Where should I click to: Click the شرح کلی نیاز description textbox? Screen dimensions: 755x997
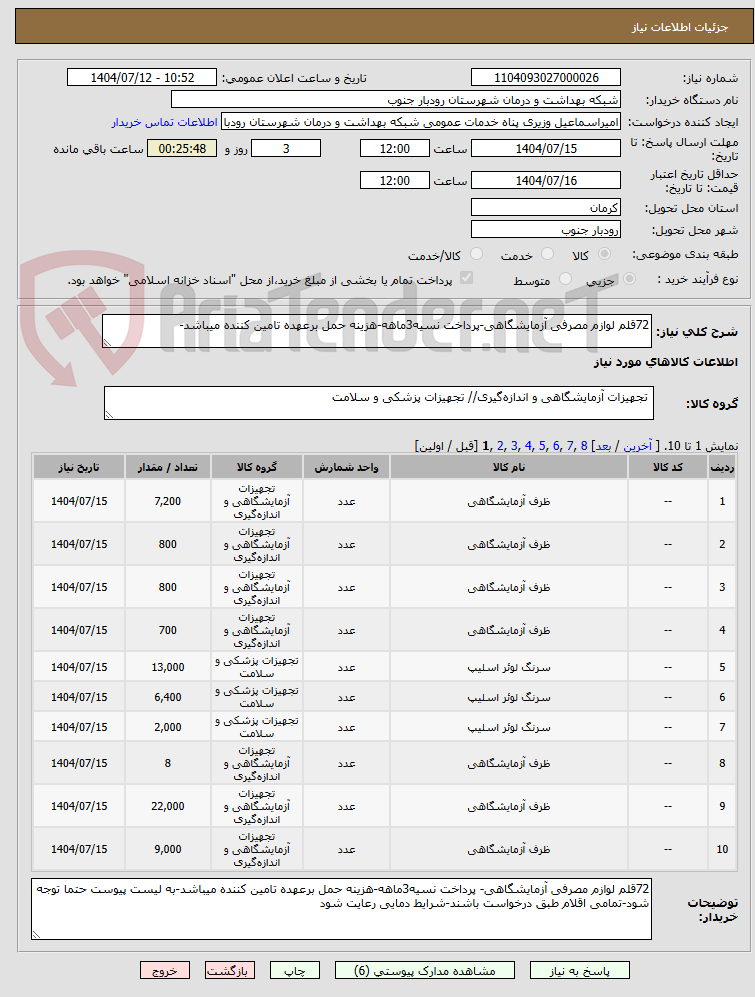click(x=377, y=331)
